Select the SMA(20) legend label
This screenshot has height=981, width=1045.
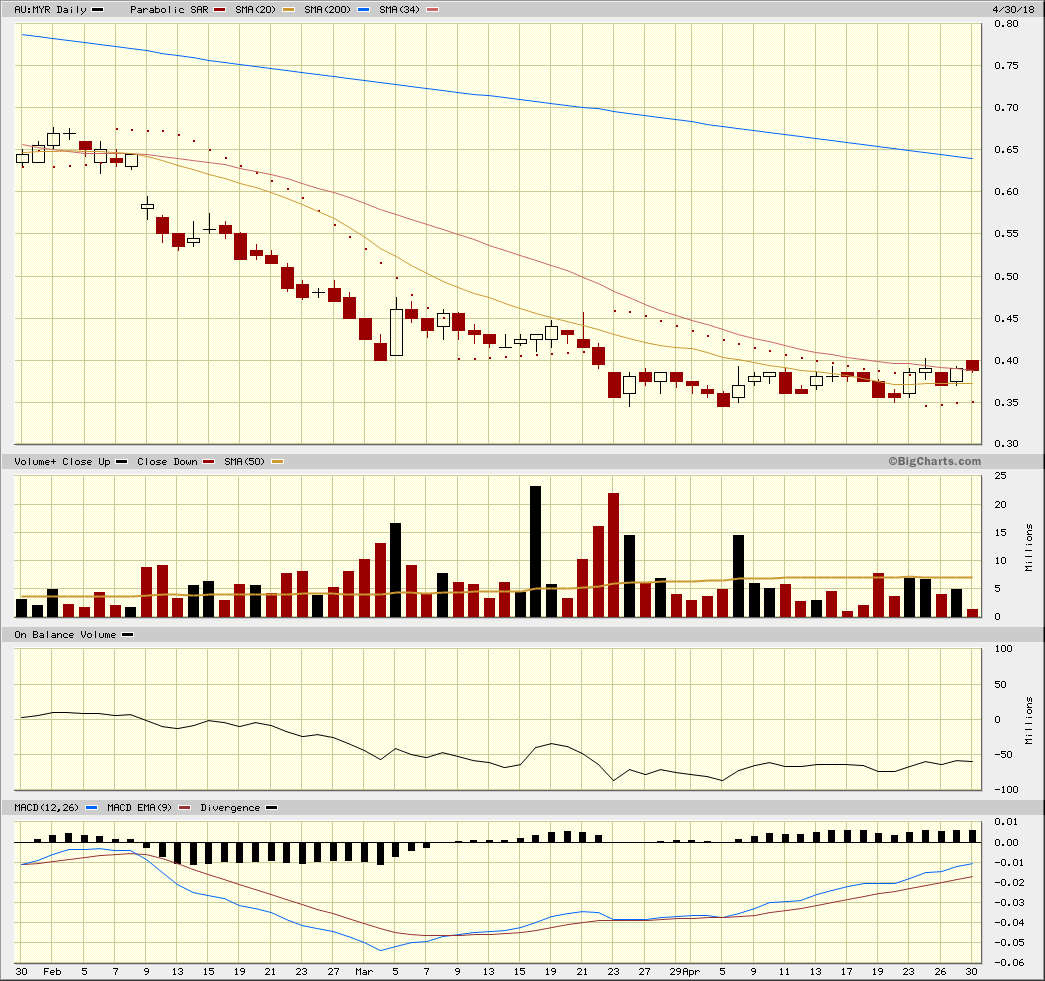[255, 9]
